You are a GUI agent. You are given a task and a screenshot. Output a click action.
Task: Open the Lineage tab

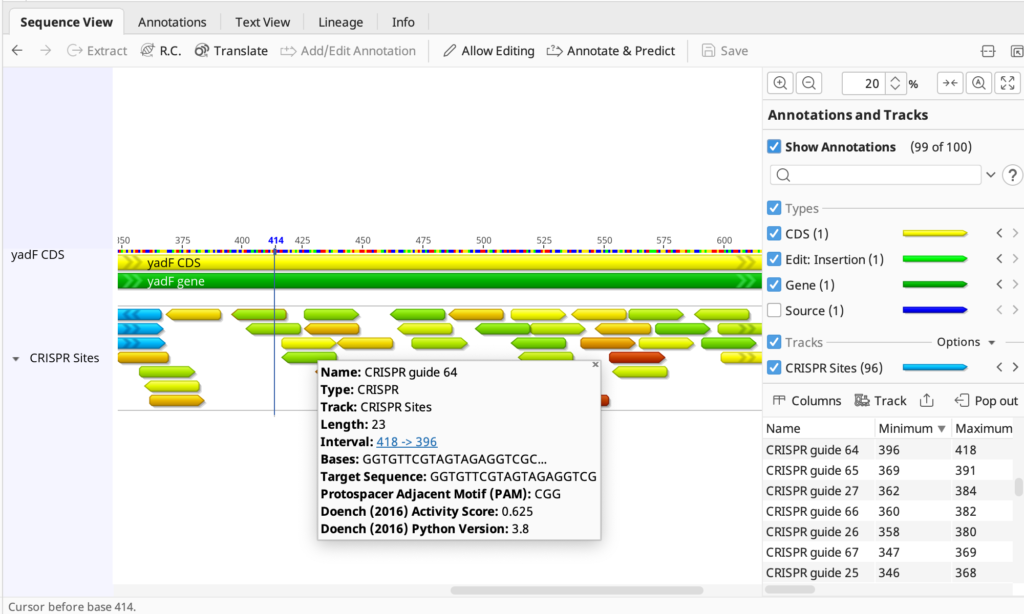tap(340, 21)
